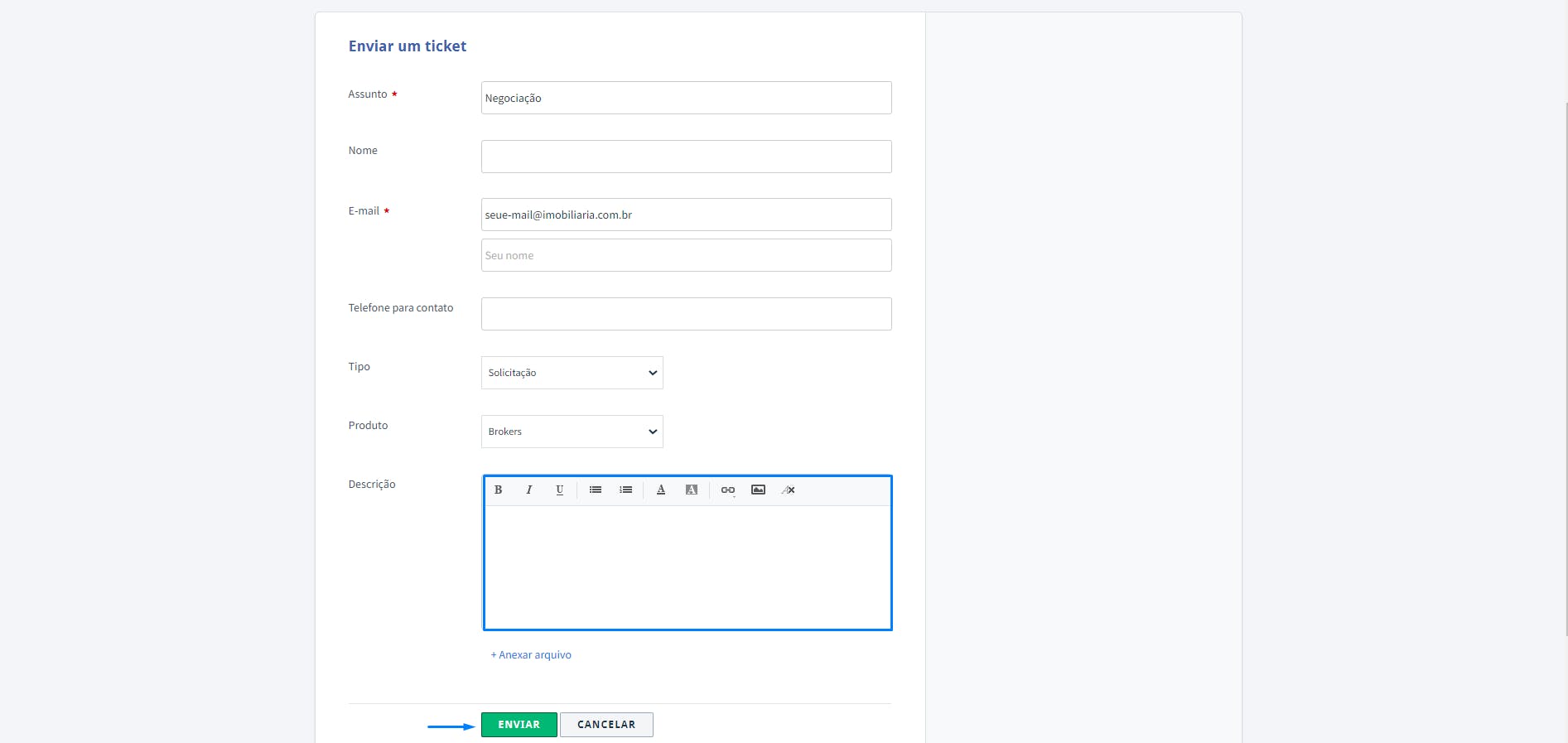The width and height of the screenshot is (1568, 743).
Task: Insert link via editor toolbar
Action: click(x=728, y=490)
